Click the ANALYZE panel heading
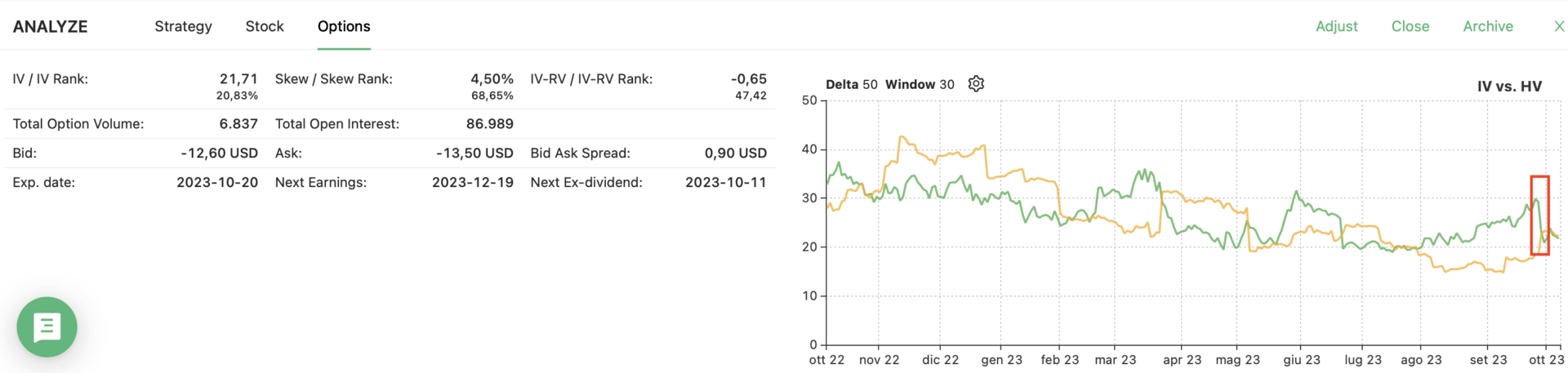The width and height of the screenshot is (1568, 373). click(50, 26)
